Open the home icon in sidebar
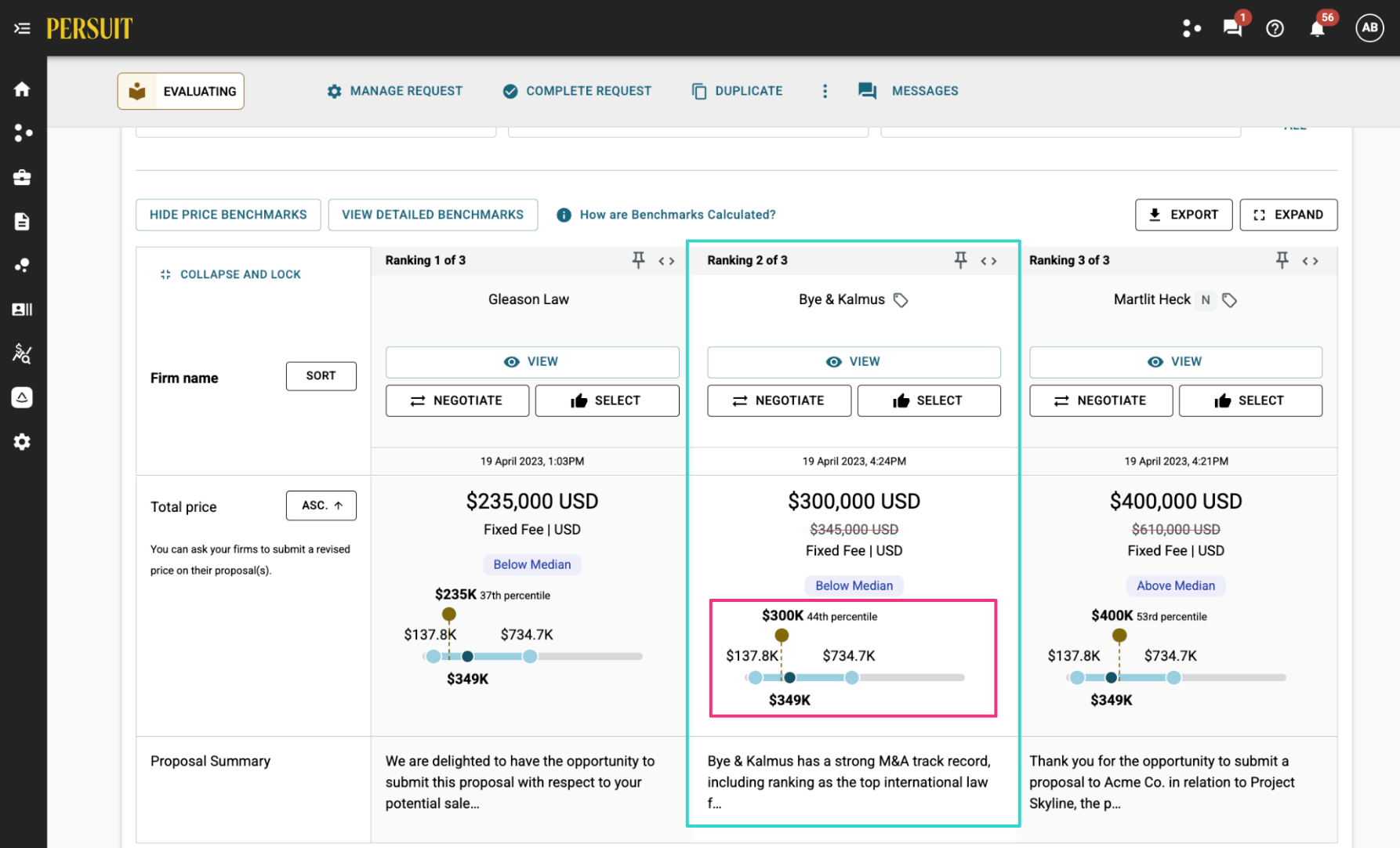 click(22, 89)
